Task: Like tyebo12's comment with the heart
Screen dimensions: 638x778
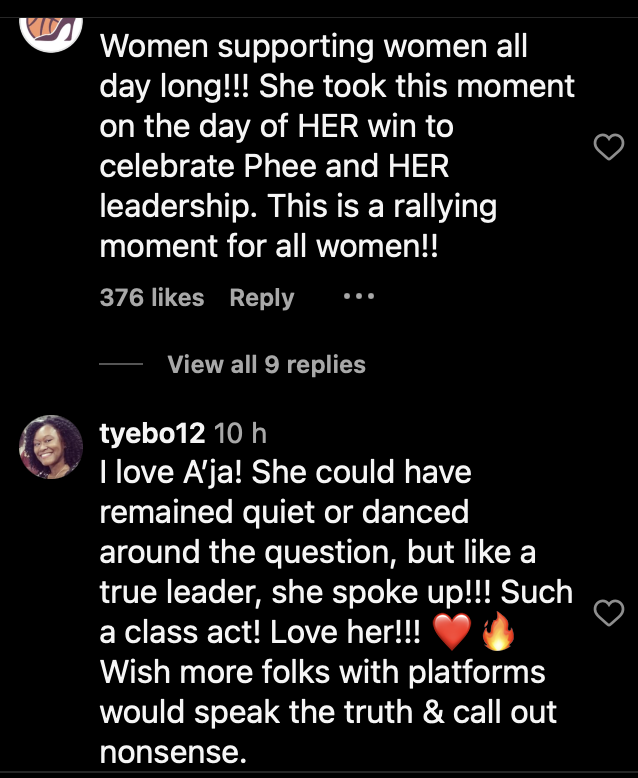Action: pyautogui.click(x=609, y=612)
